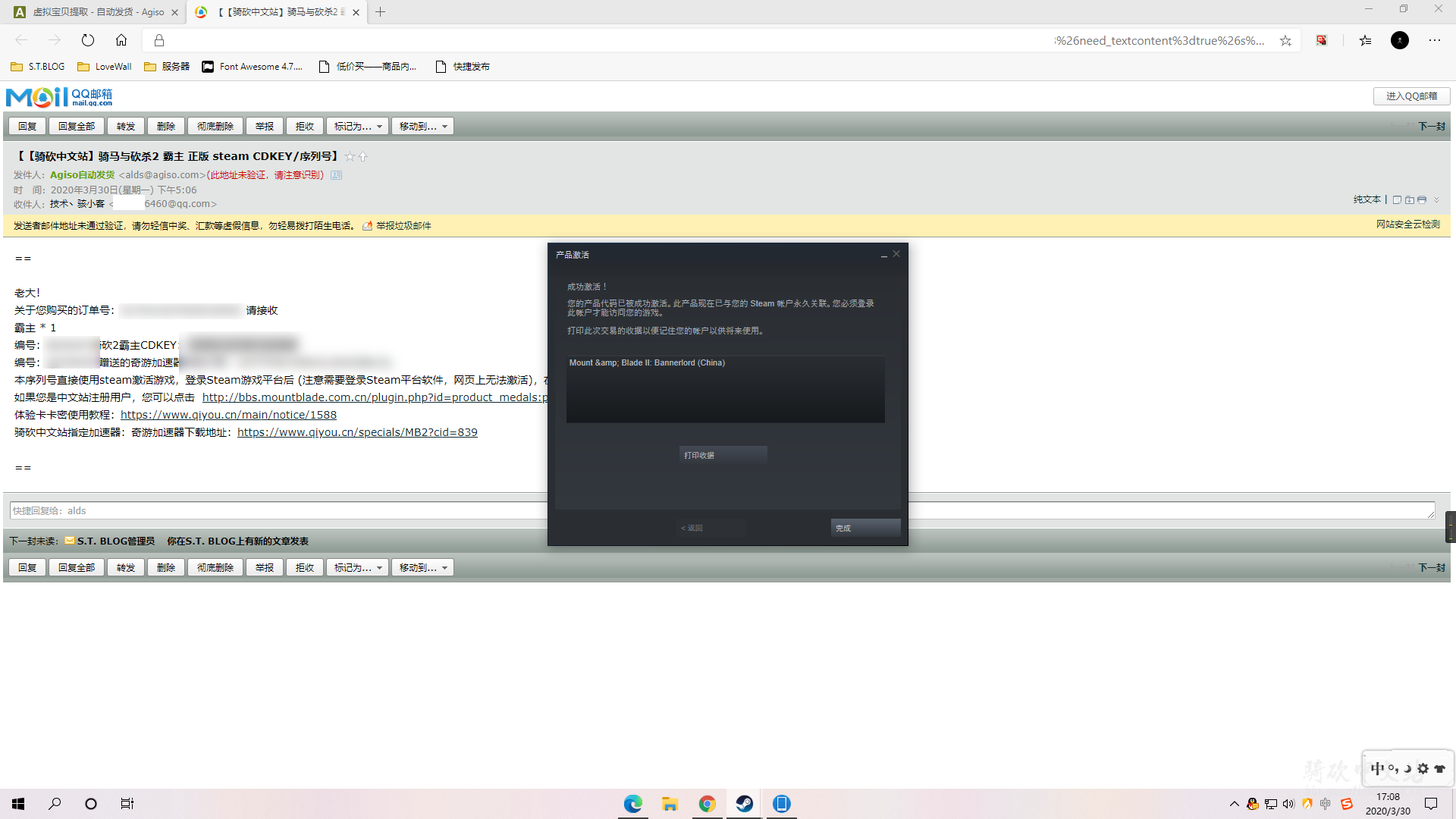Click 完成 in the Steam activation dialog
The image size is (1456, 819).
coord(865,528)
